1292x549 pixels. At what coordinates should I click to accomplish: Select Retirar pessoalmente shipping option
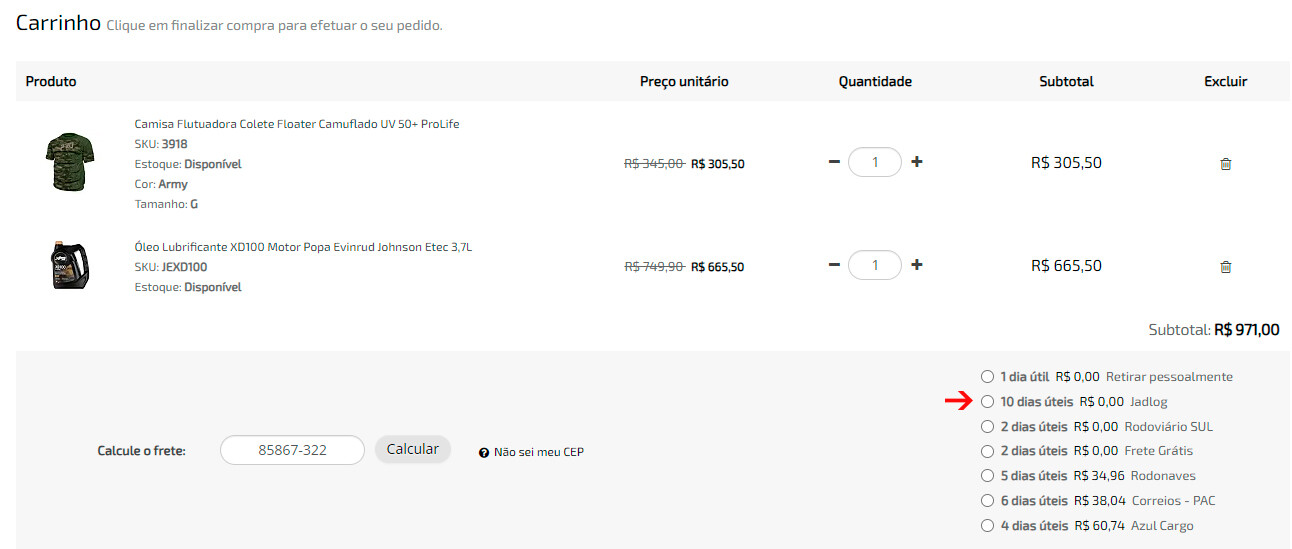pyautogui.click(x=988, y=377)
